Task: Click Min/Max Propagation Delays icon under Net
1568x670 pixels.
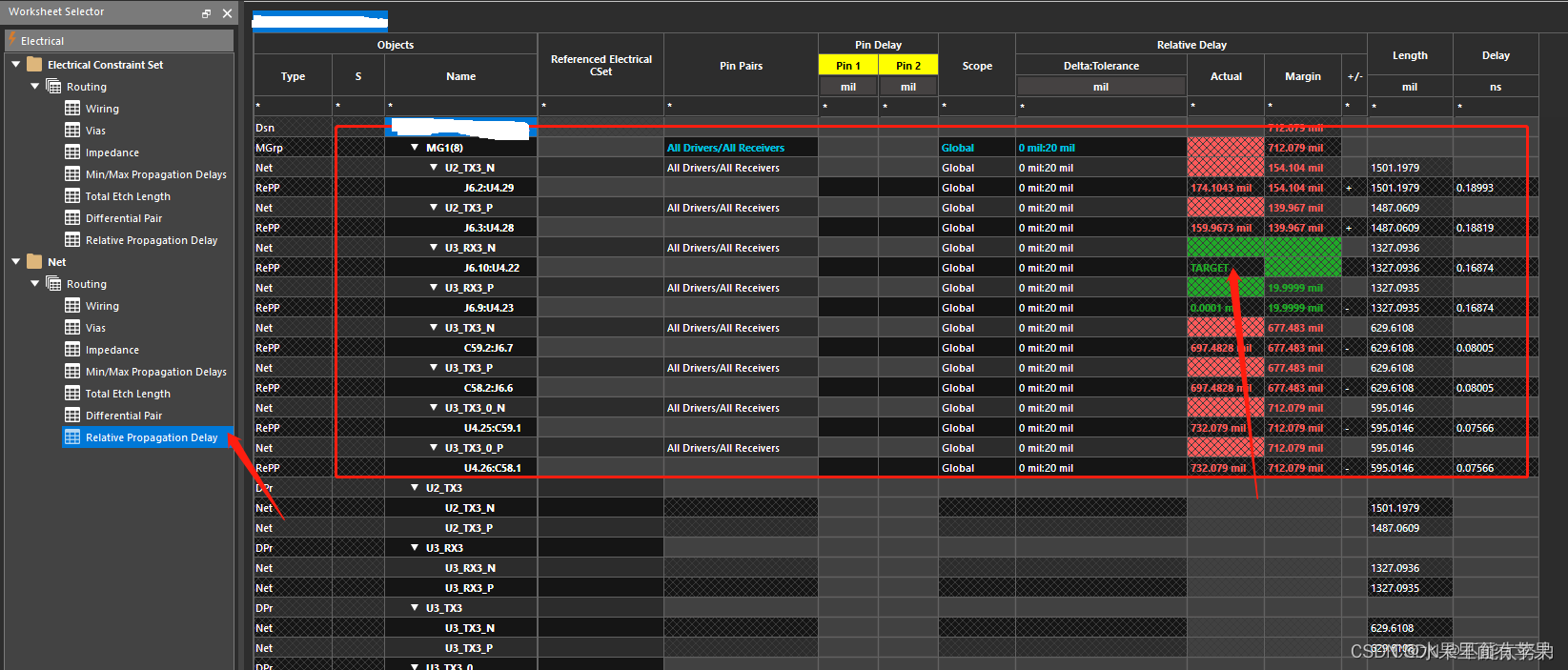Action: pyautogui.click(x=72, y=372)
